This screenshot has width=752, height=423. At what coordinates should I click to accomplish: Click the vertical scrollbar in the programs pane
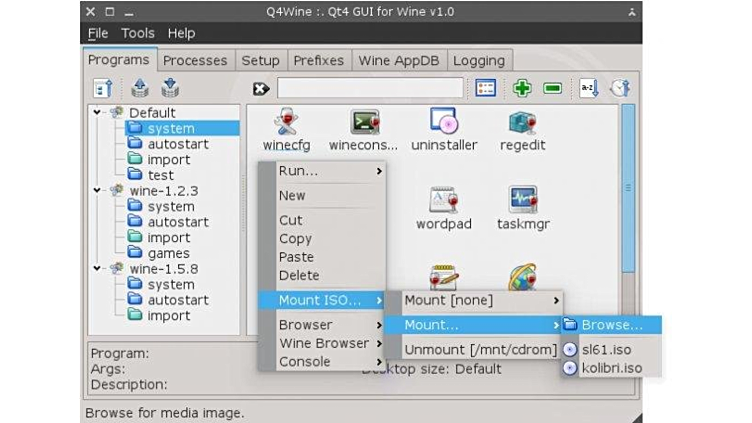628,200
